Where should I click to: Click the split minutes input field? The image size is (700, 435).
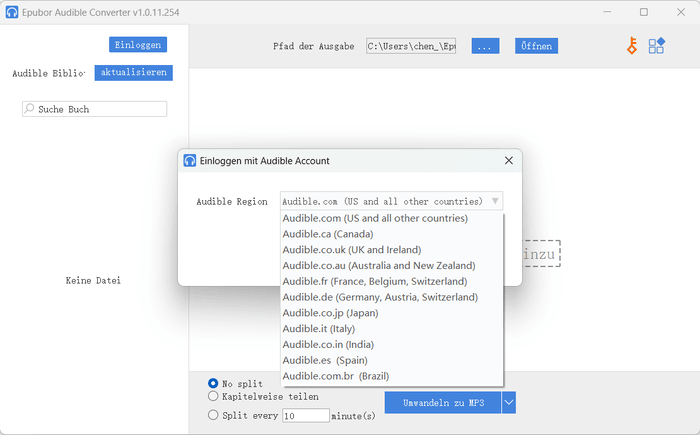(306, 416)
